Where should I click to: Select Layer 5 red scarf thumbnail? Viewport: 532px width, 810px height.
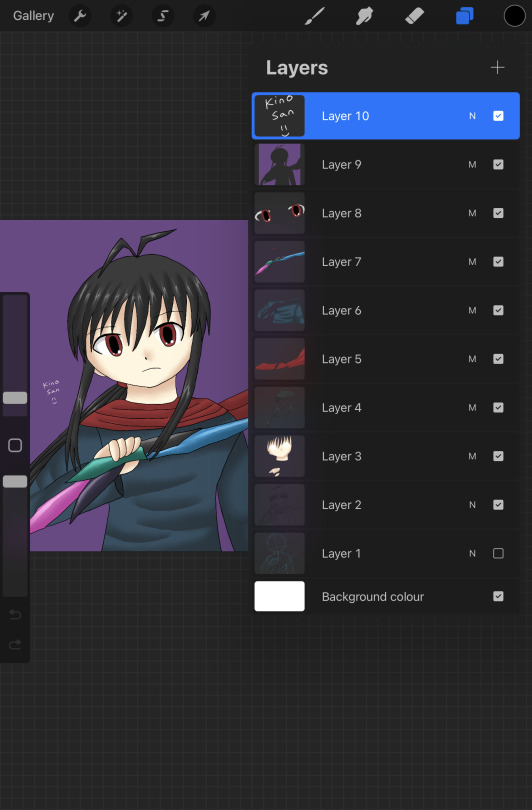tap(279, 359)
